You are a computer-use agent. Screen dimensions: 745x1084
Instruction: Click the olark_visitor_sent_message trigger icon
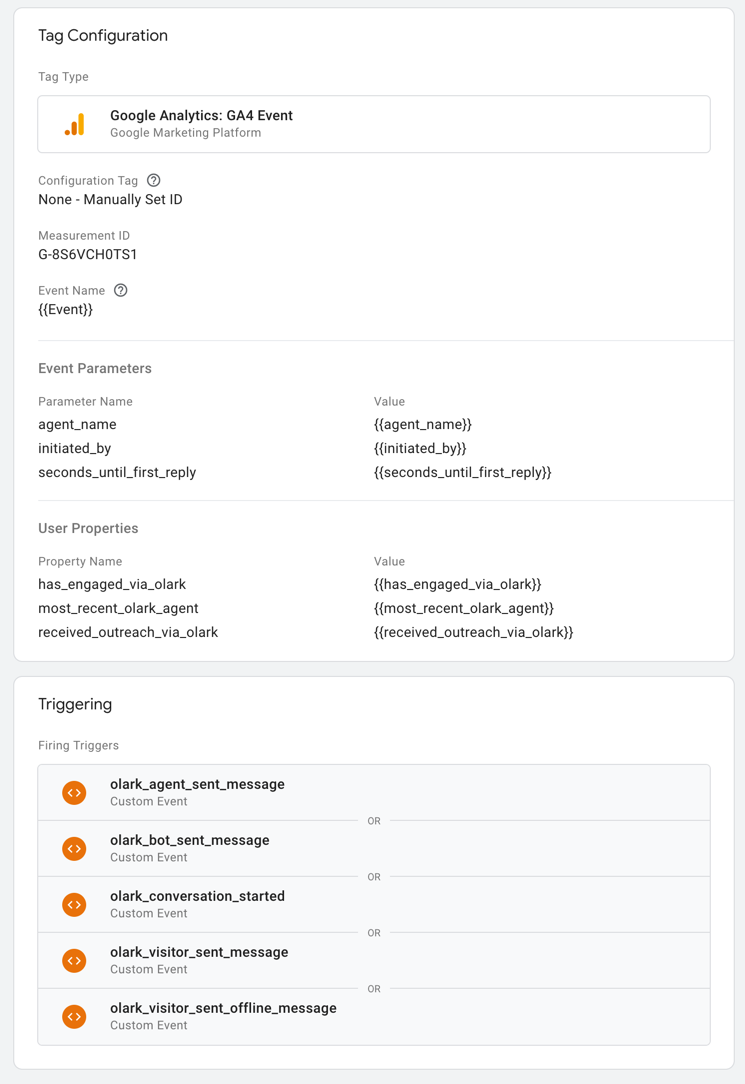click(74, 960)
